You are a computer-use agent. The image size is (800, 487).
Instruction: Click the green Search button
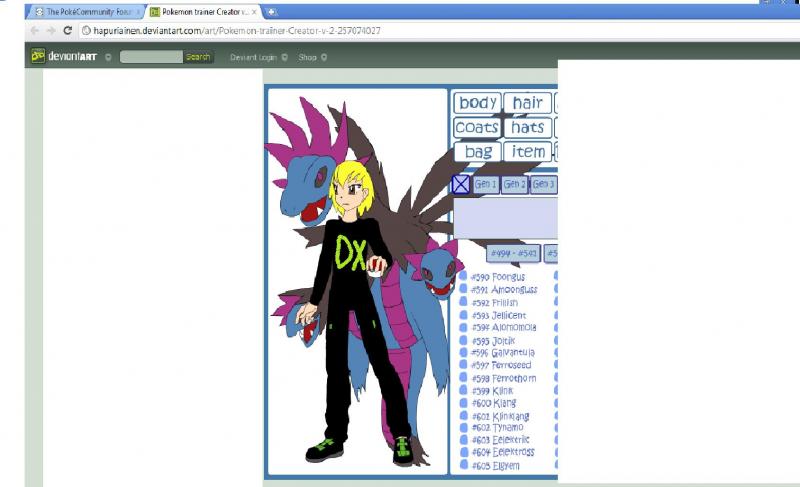pos(198,57)
